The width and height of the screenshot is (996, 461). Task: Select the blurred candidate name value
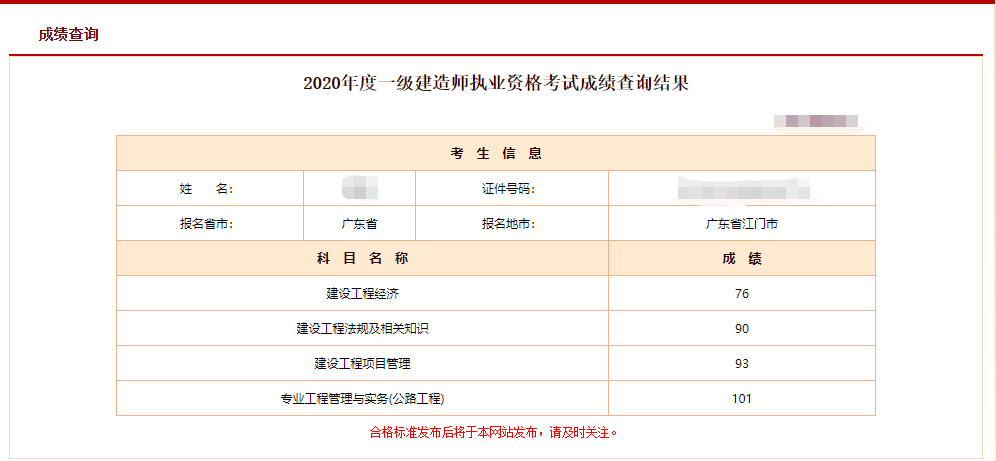(x=359, y=188)
